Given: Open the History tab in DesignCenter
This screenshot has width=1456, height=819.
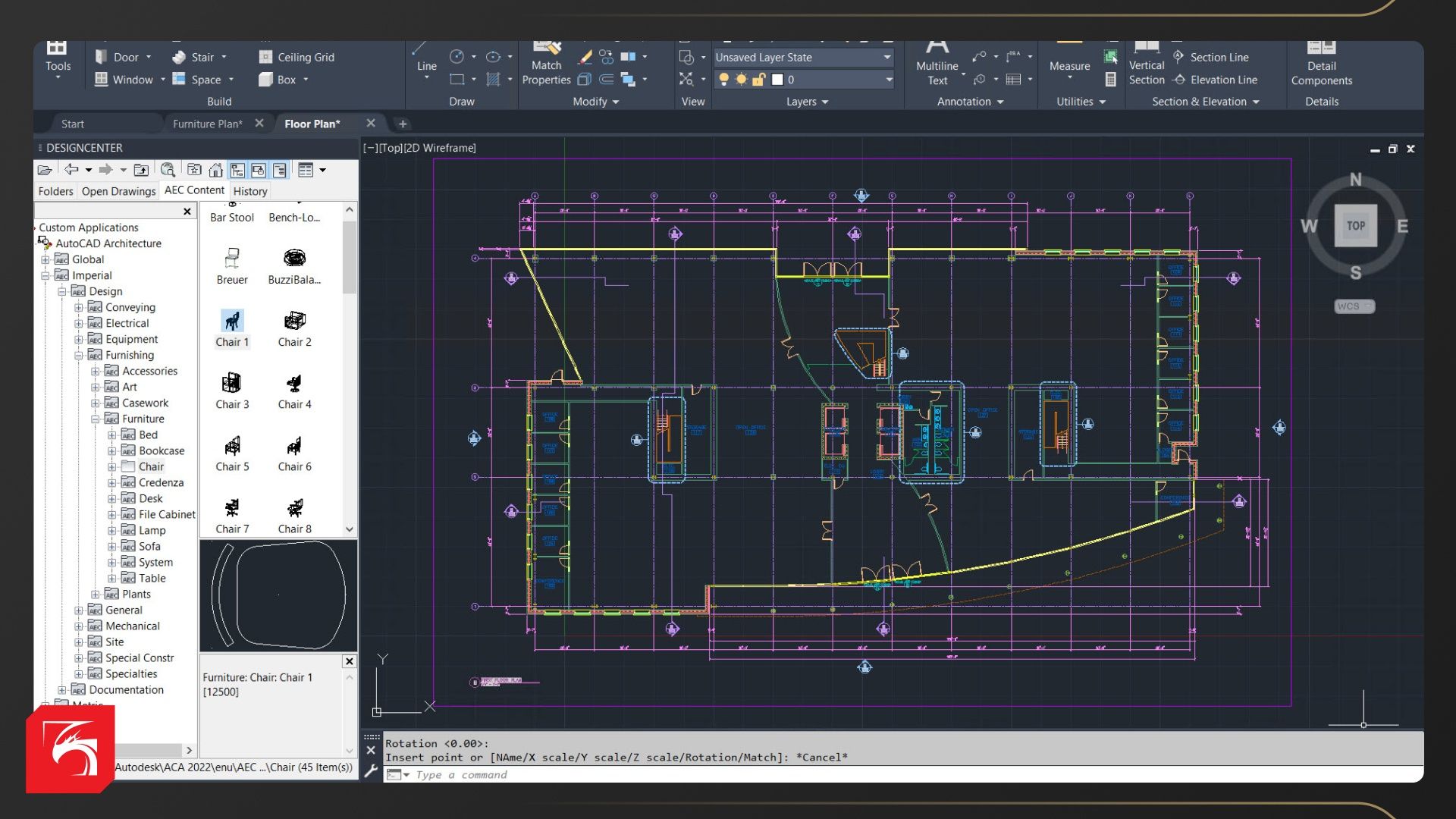Looking at the screenshot, I should [x=249, y=191].
